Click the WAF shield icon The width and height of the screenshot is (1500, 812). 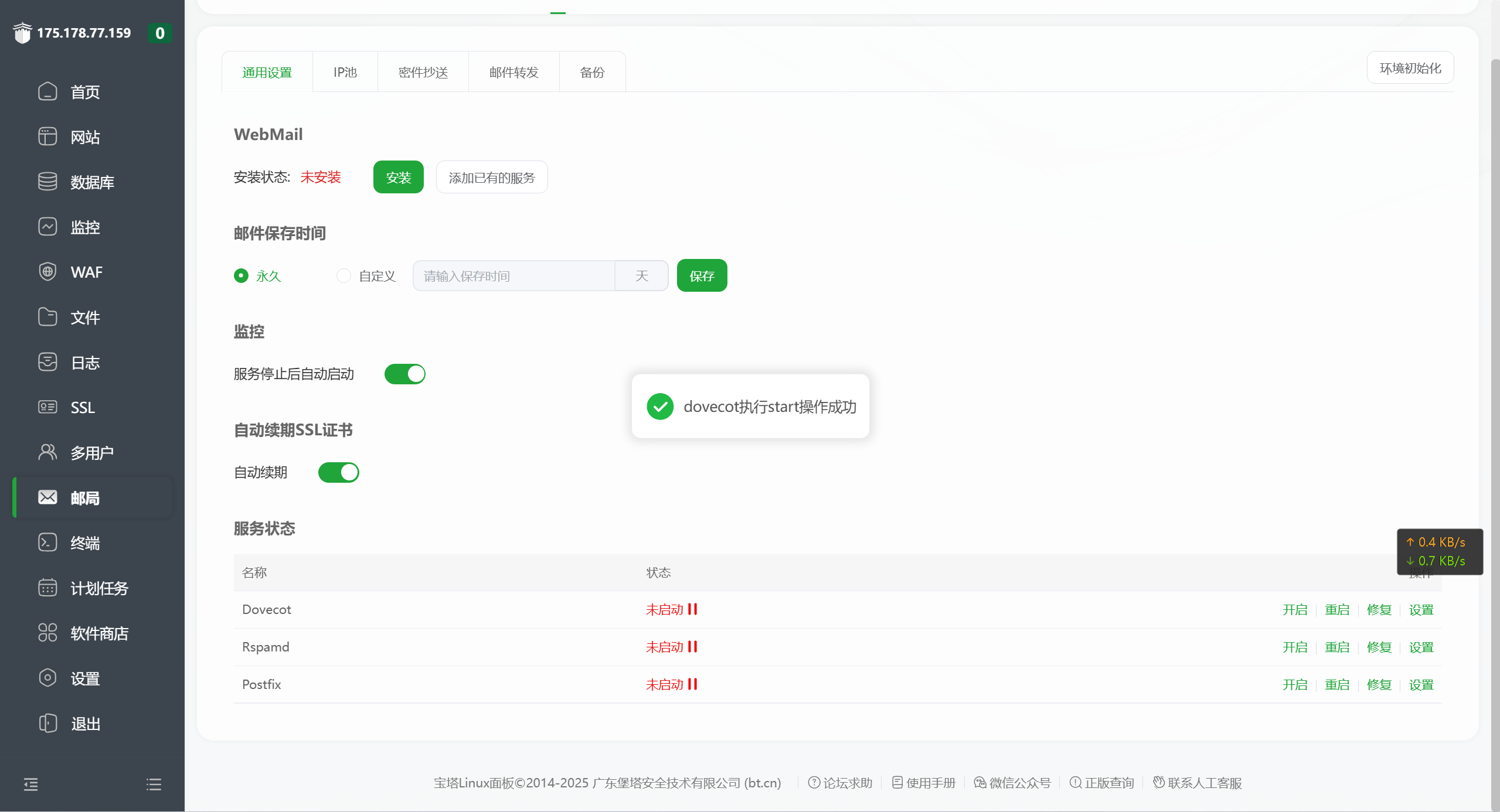click(47, 272)
